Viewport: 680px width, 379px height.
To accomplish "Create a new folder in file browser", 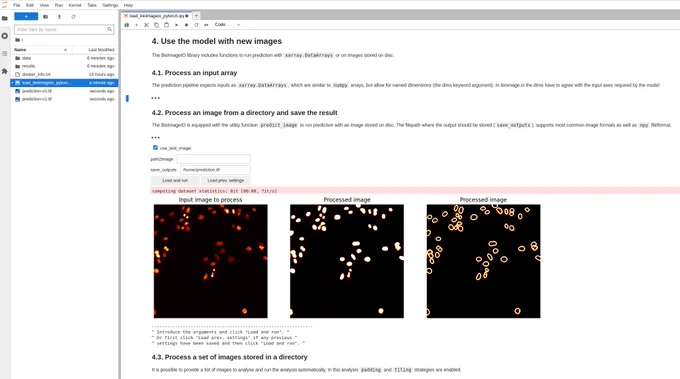I will pyautogui.click(x=46, y=16).
